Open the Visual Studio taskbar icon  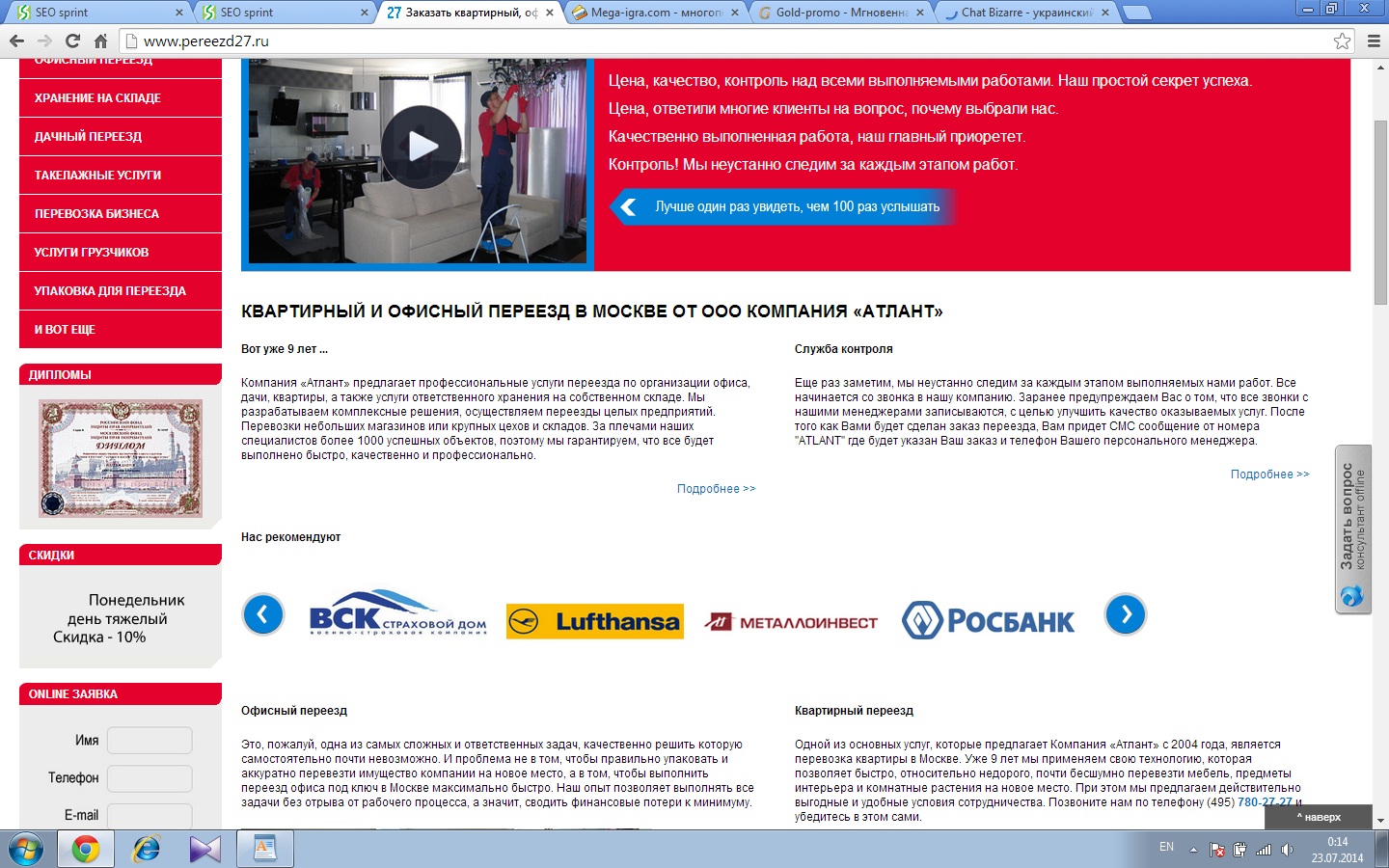(x=204, y=849)
